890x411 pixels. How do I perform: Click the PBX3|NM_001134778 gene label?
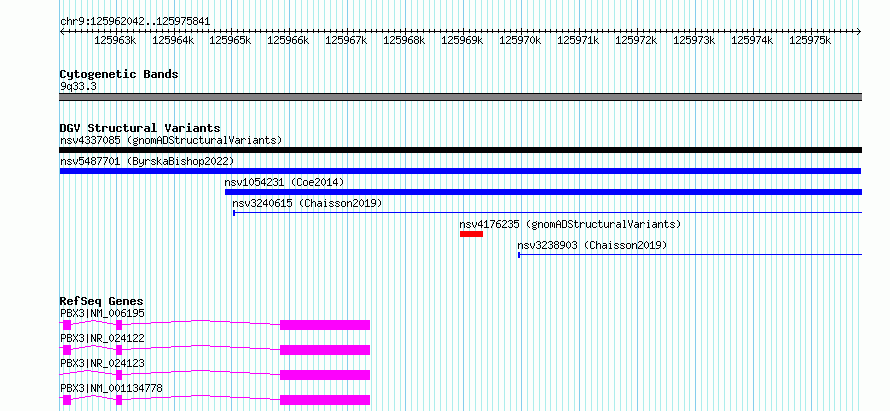tap(111, 388)
